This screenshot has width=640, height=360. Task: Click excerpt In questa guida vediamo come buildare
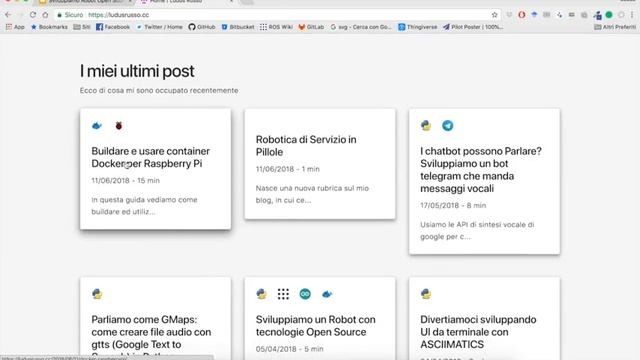coord(144,206)
